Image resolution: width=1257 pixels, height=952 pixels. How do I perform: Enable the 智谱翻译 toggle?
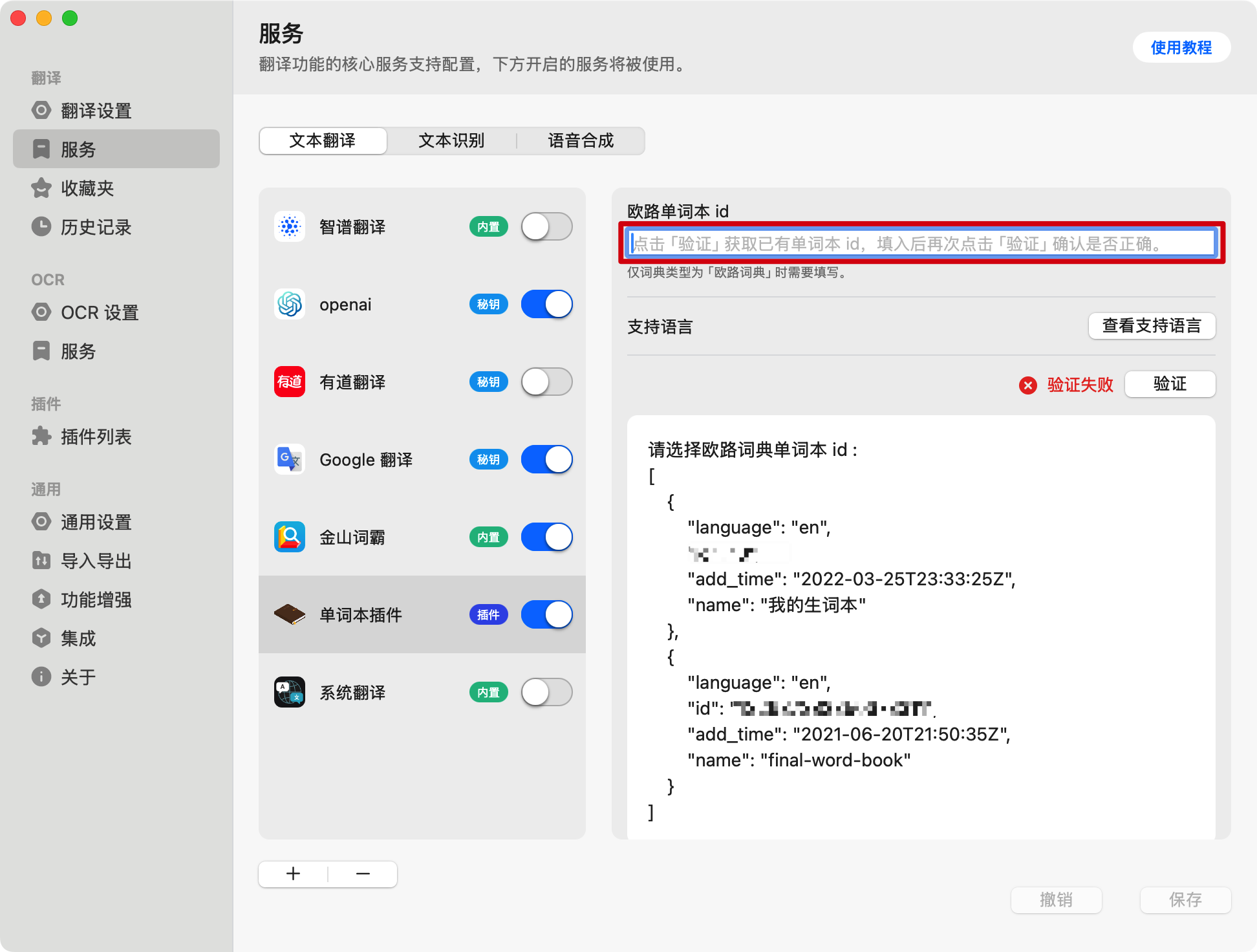pos(546,226)
